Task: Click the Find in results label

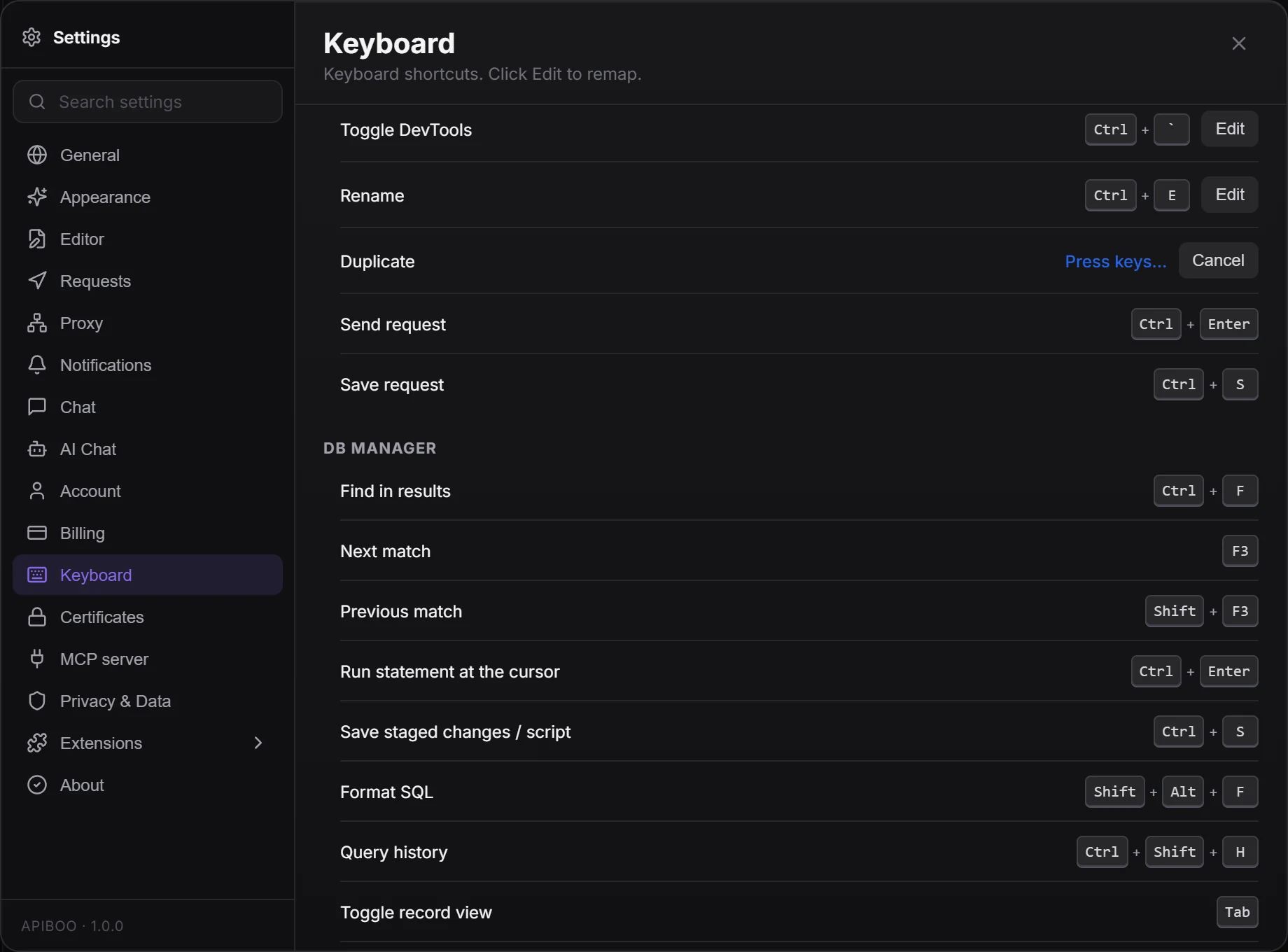Action: point(395,491)
